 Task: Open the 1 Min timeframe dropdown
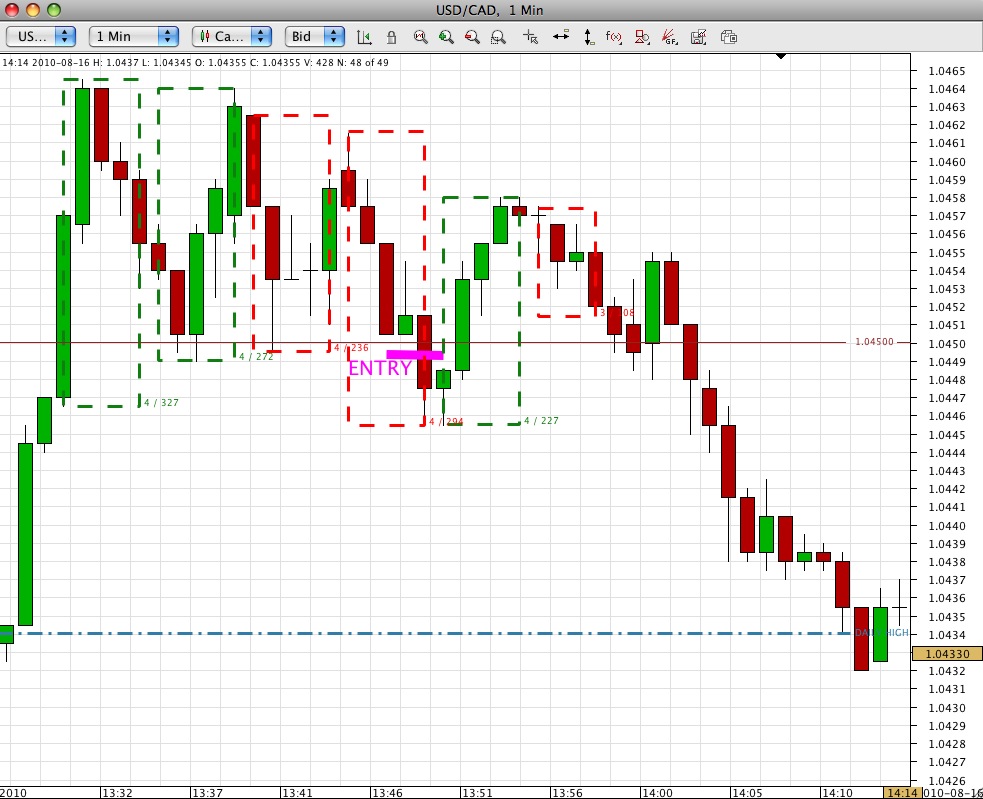coord(134,36)
